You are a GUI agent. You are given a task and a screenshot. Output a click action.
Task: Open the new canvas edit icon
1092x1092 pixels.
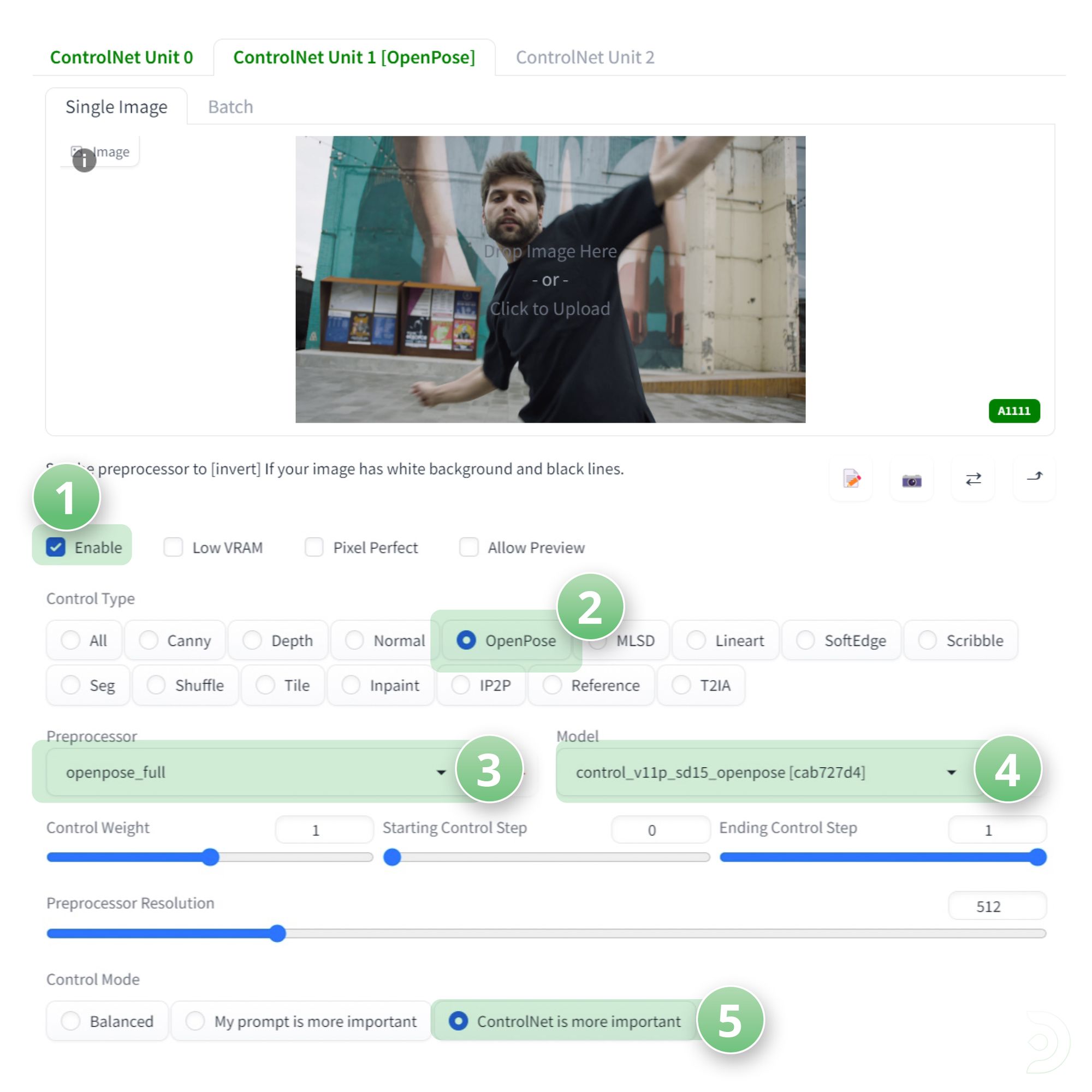click(x=851, y=479)
